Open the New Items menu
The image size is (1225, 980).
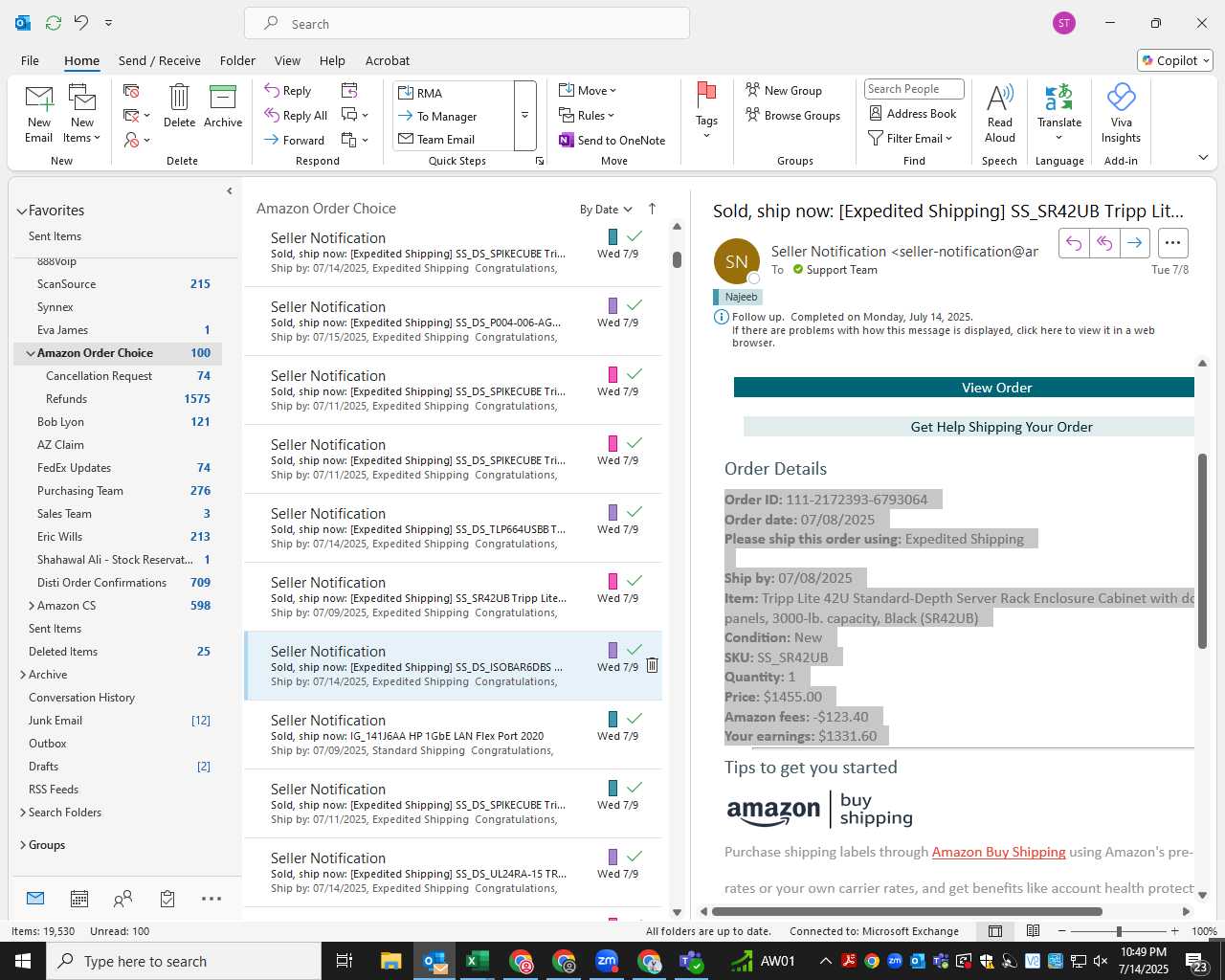coord(82,114)
